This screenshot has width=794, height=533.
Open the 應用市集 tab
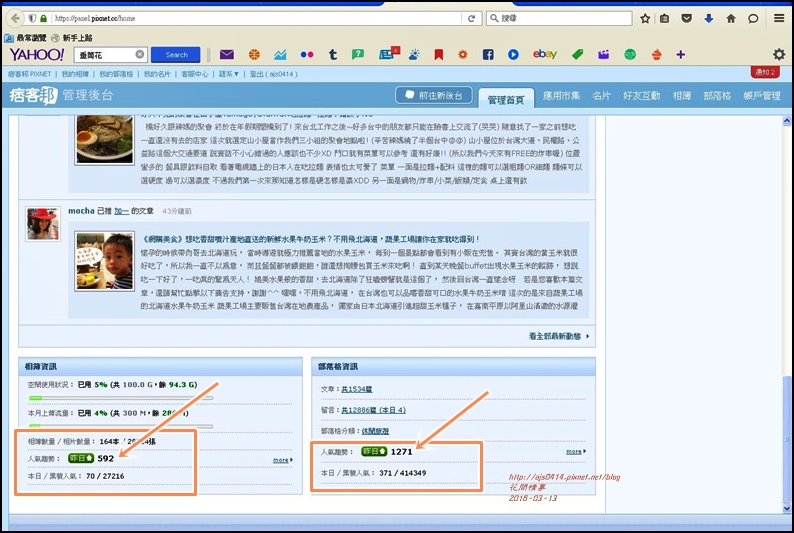561,96
